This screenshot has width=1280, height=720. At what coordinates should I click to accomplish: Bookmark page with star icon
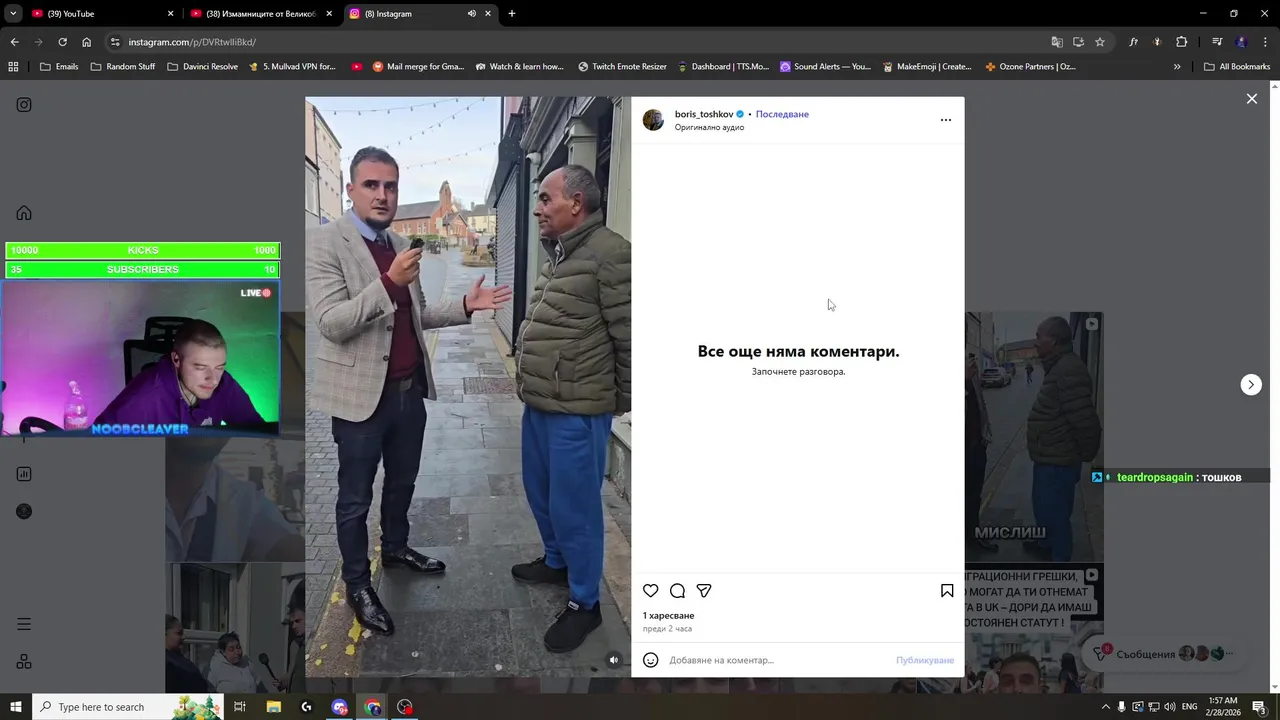click(x=1100, y=42)
